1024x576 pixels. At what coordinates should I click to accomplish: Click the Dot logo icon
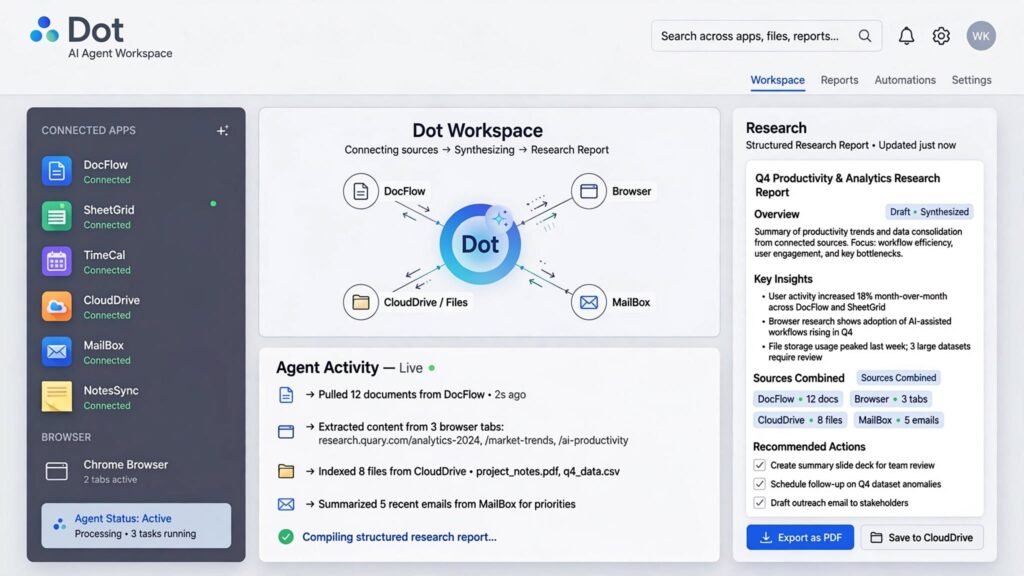click(44, 29)
